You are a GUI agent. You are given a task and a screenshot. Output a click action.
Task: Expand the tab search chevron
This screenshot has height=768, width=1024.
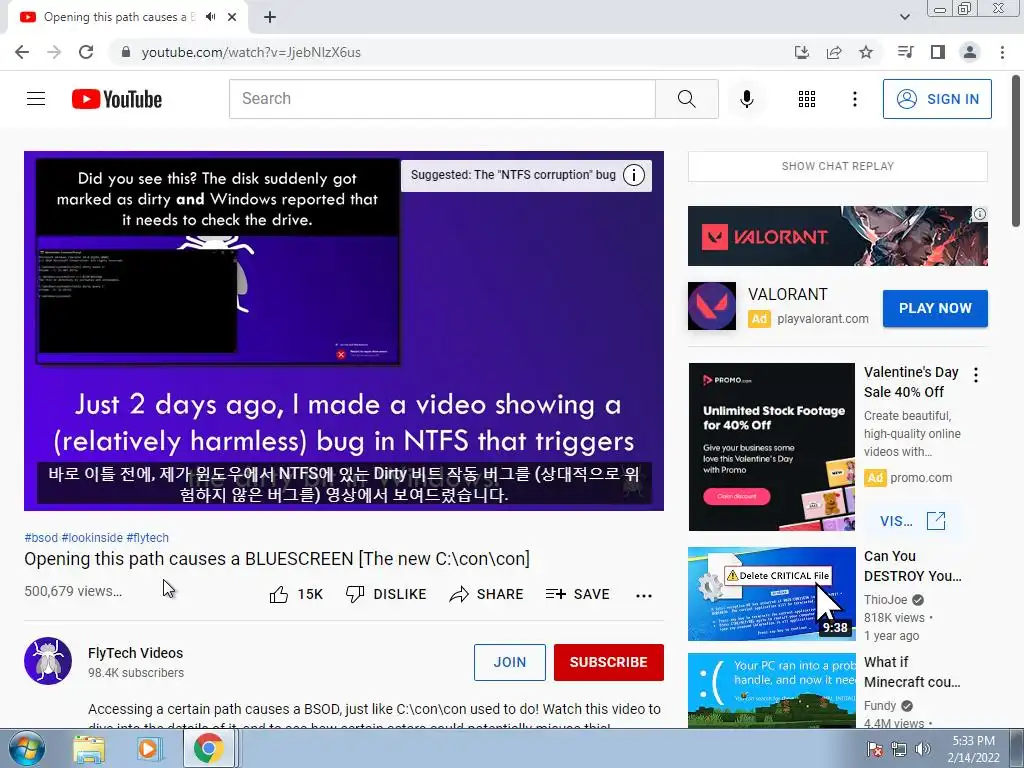pos(904,17)
